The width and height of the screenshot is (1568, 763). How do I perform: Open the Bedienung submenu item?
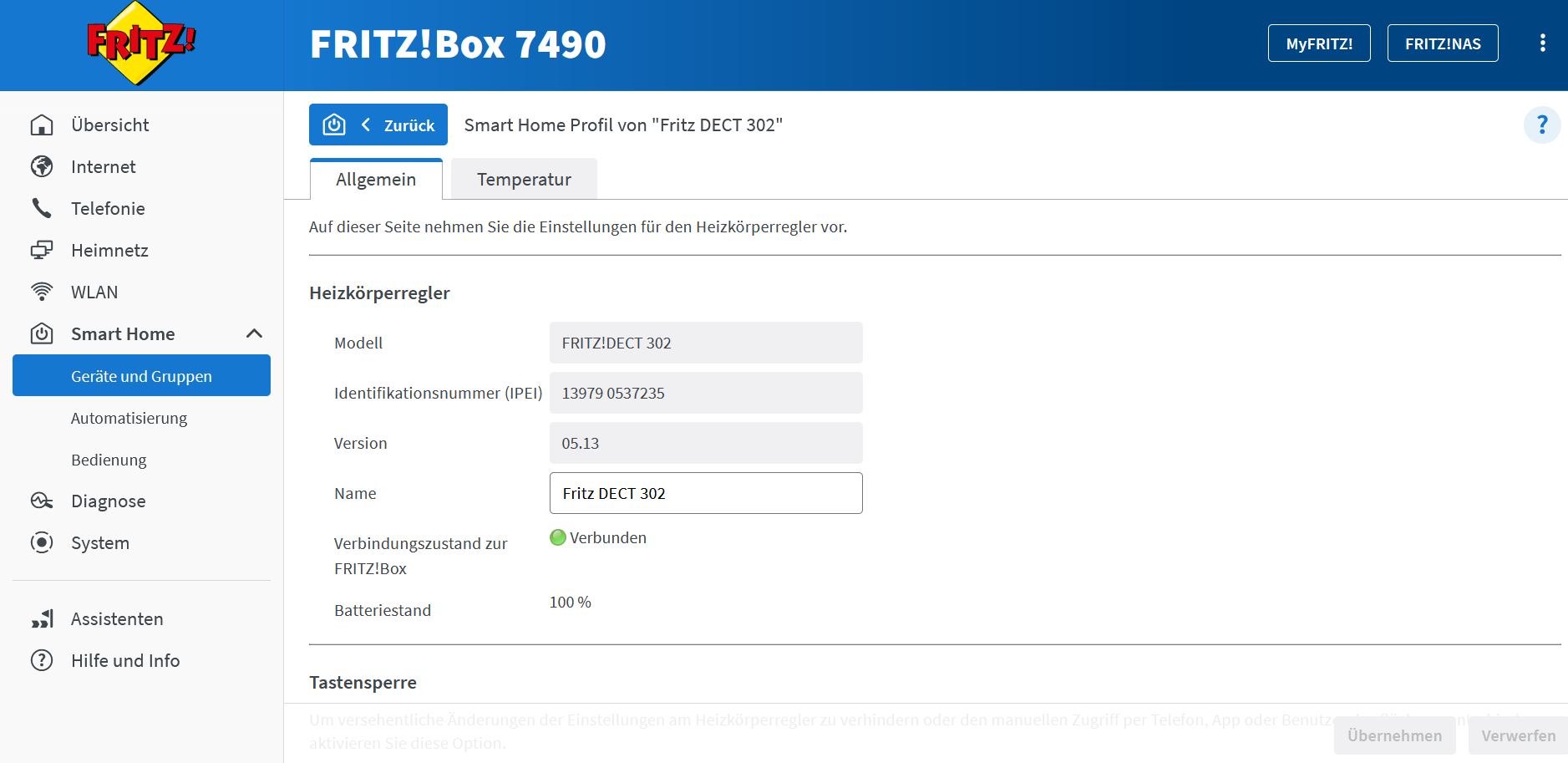click(109, 460)
